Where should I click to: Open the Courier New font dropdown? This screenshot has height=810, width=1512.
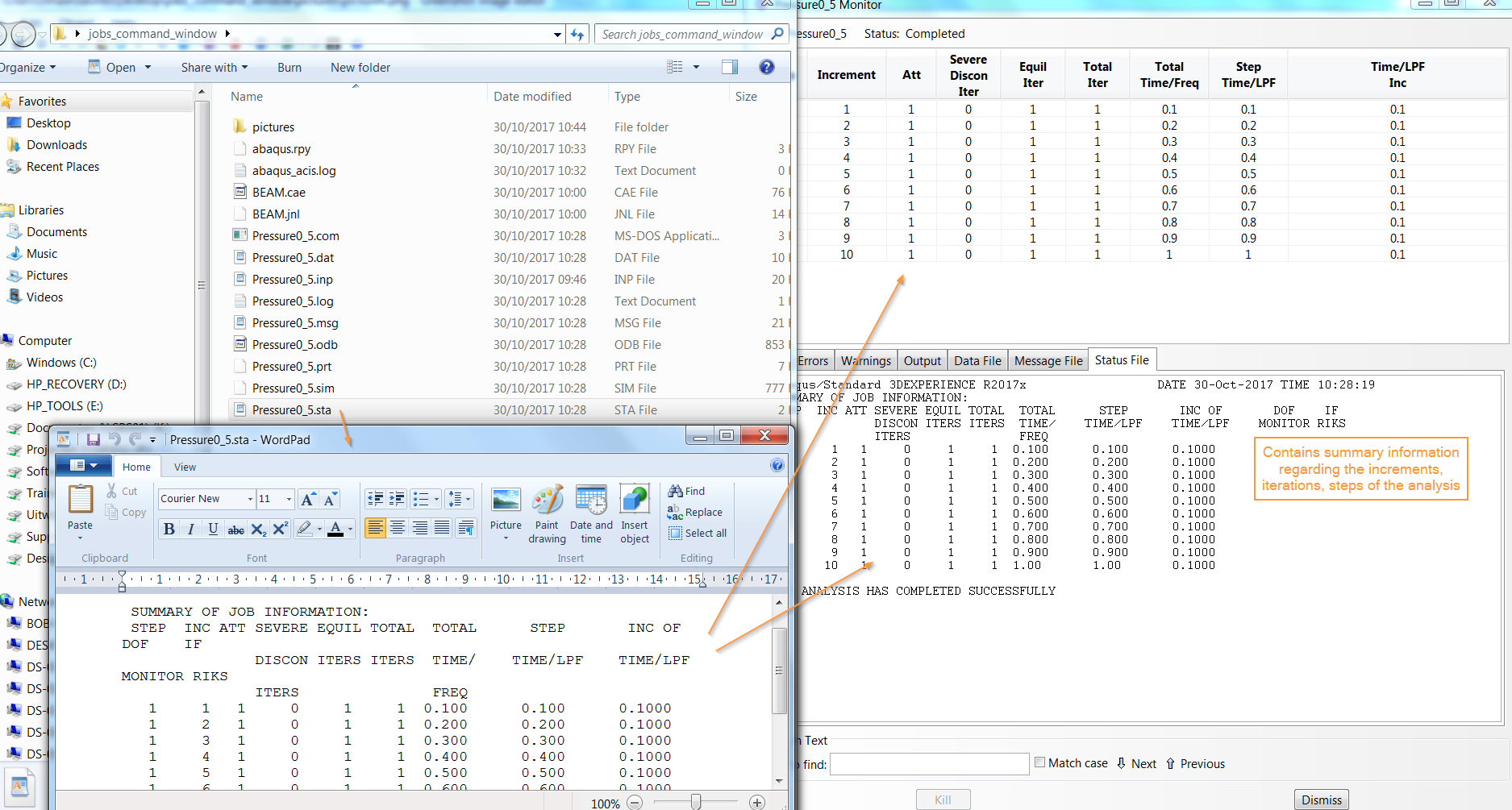click(x=249, y=499)
